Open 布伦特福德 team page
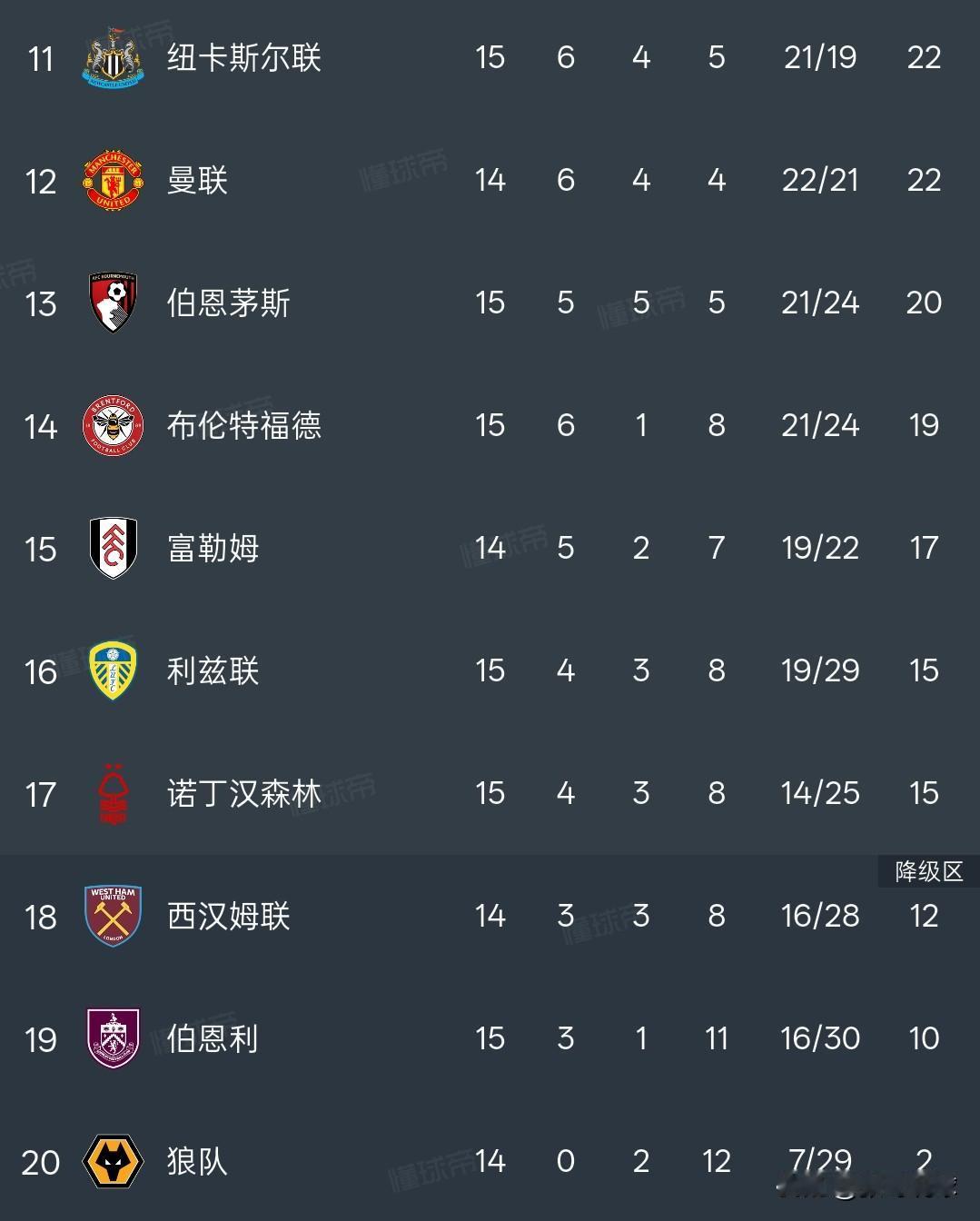This screenshot has width=980, height=1221. 244,426
